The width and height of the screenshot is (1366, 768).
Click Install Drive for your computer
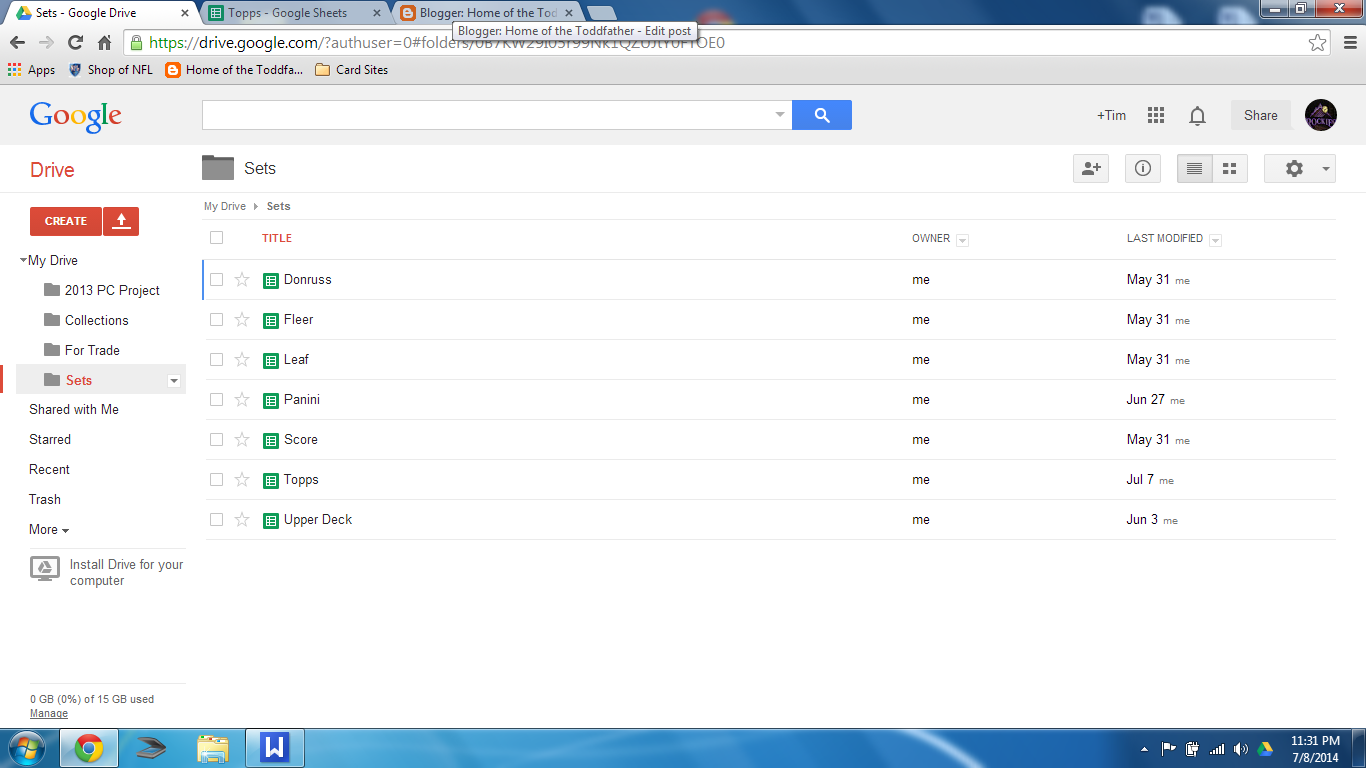pyautogui.click(x=107, y=572)
